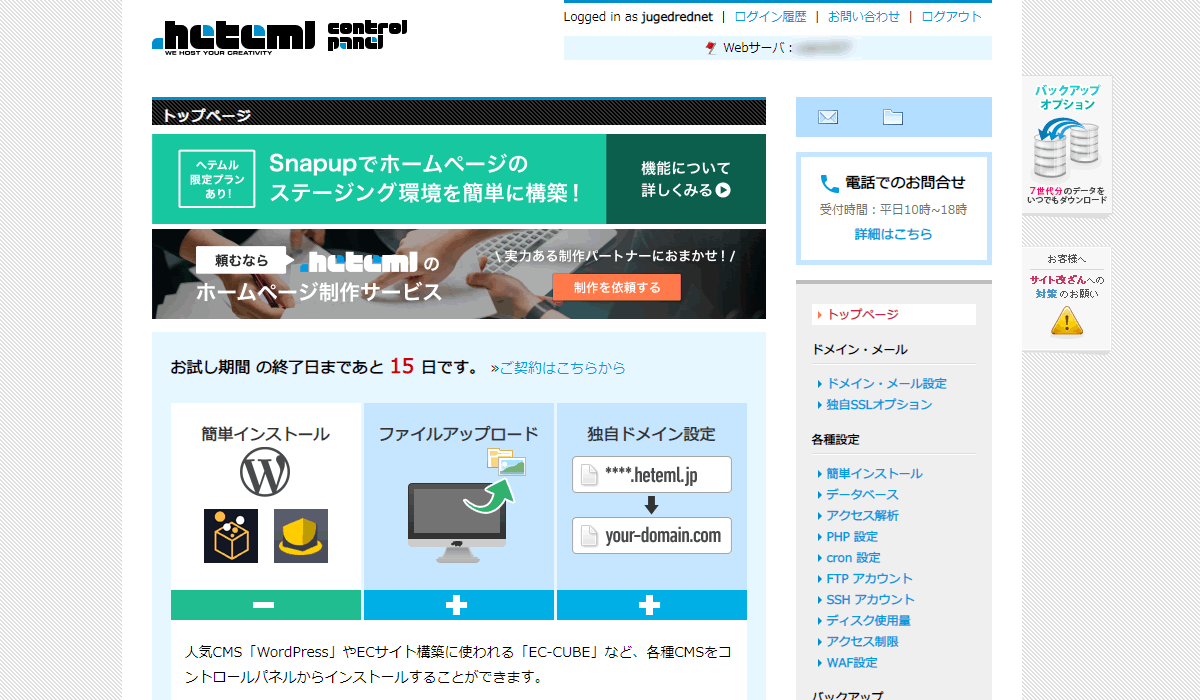Expand the 独自ドメイン設定 panel with plus

pos(650,605)
